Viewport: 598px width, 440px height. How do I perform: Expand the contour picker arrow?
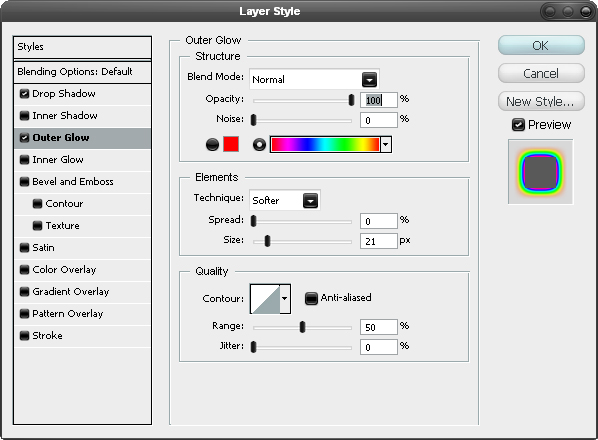click(x=285, y=299)
